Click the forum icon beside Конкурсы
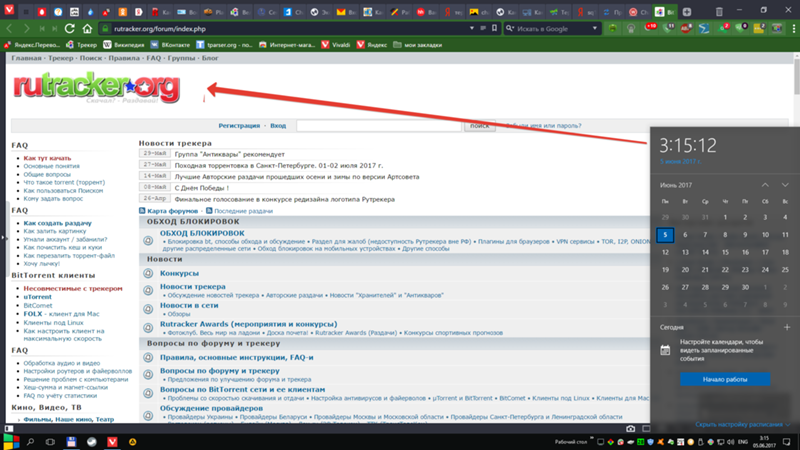 tap(148, 273)
